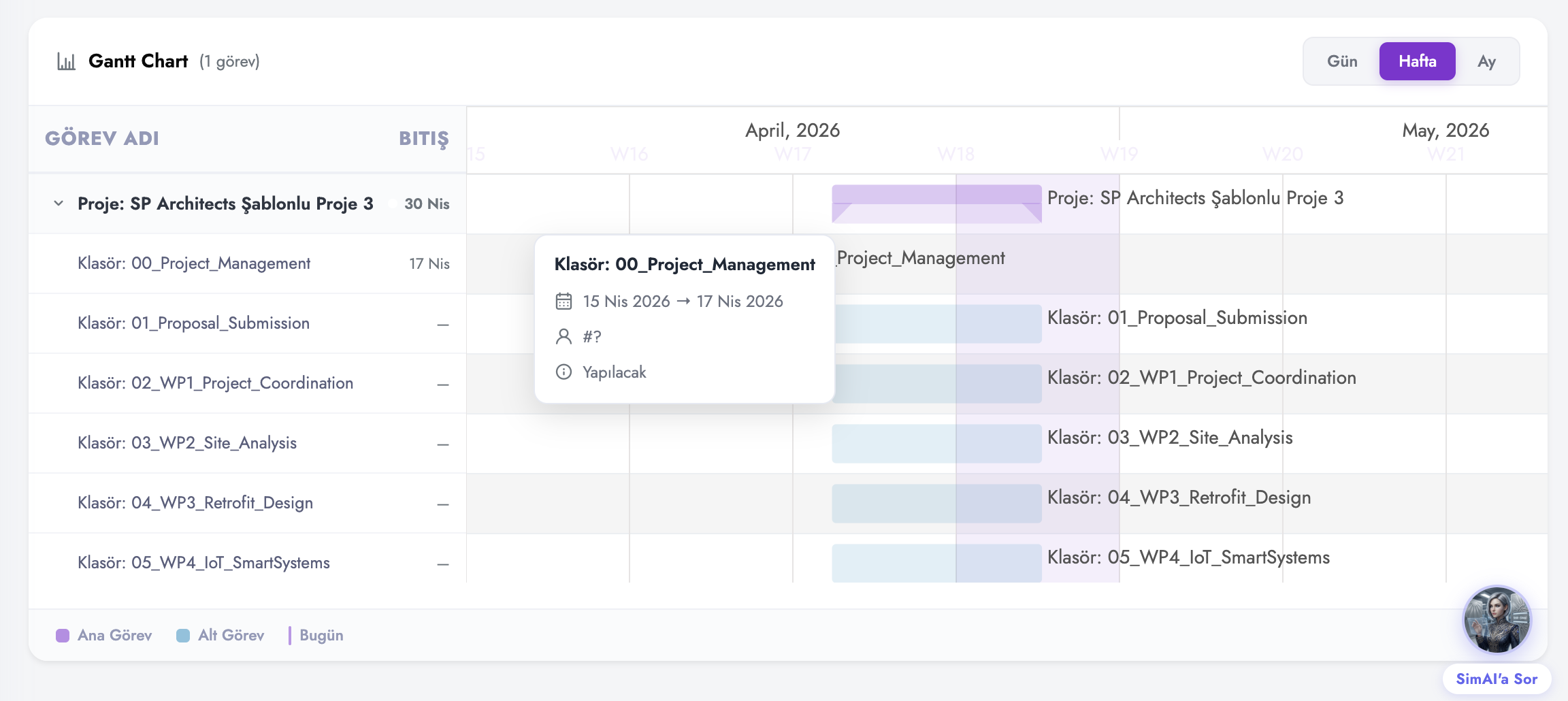Click the 05_WP4_IoT_SmartSystems Gantt bar

pos(936,563)
